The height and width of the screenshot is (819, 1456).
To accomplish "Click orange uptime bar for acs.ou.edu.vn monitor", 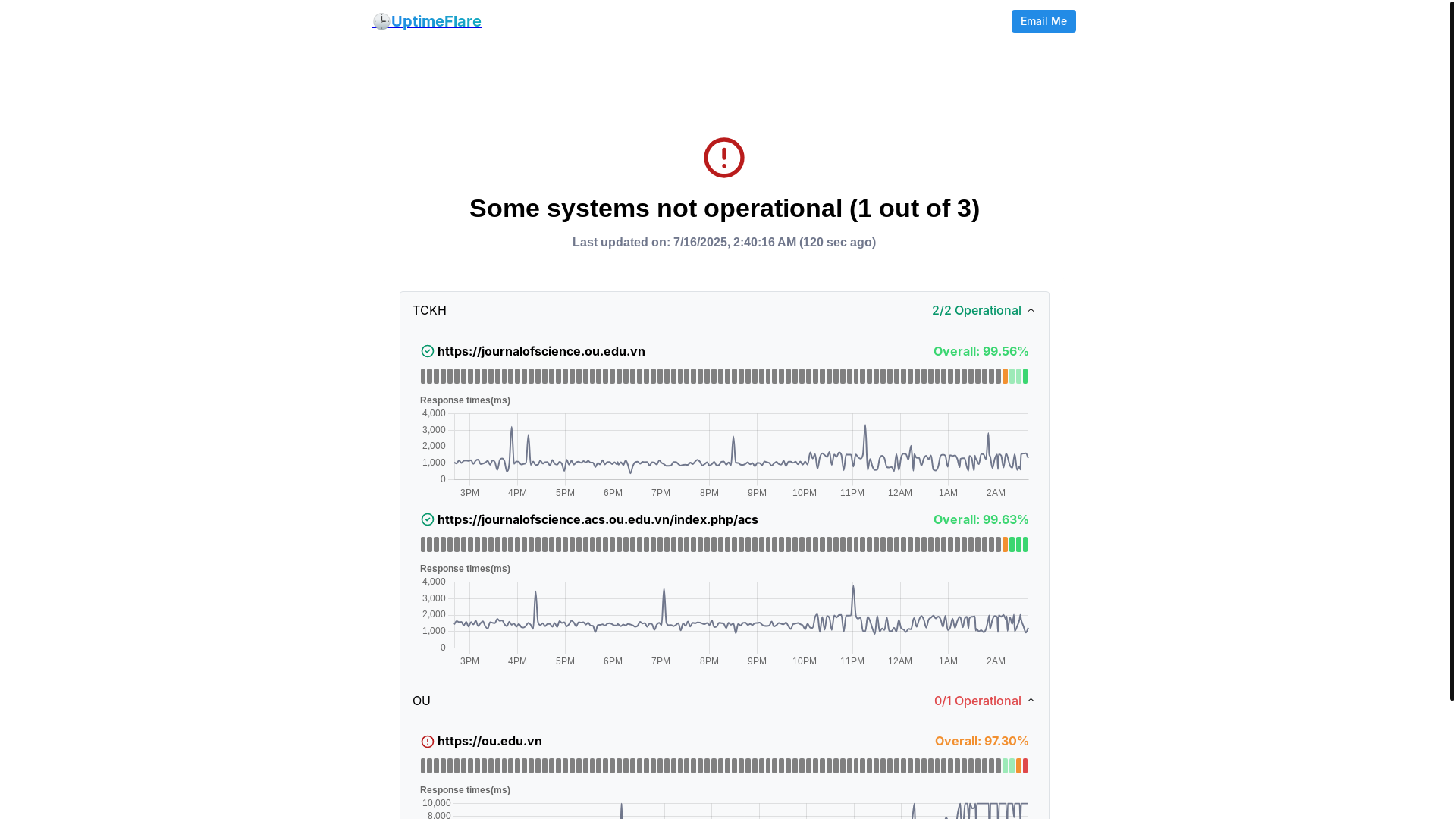I will [x=1005, y=544].
